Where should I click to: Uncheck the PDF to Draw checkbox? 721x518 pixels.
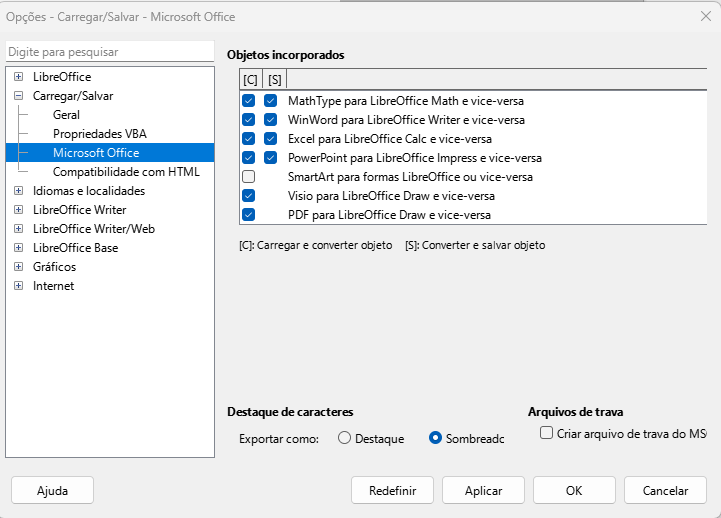pyautogui.click(x=248, y=215)
